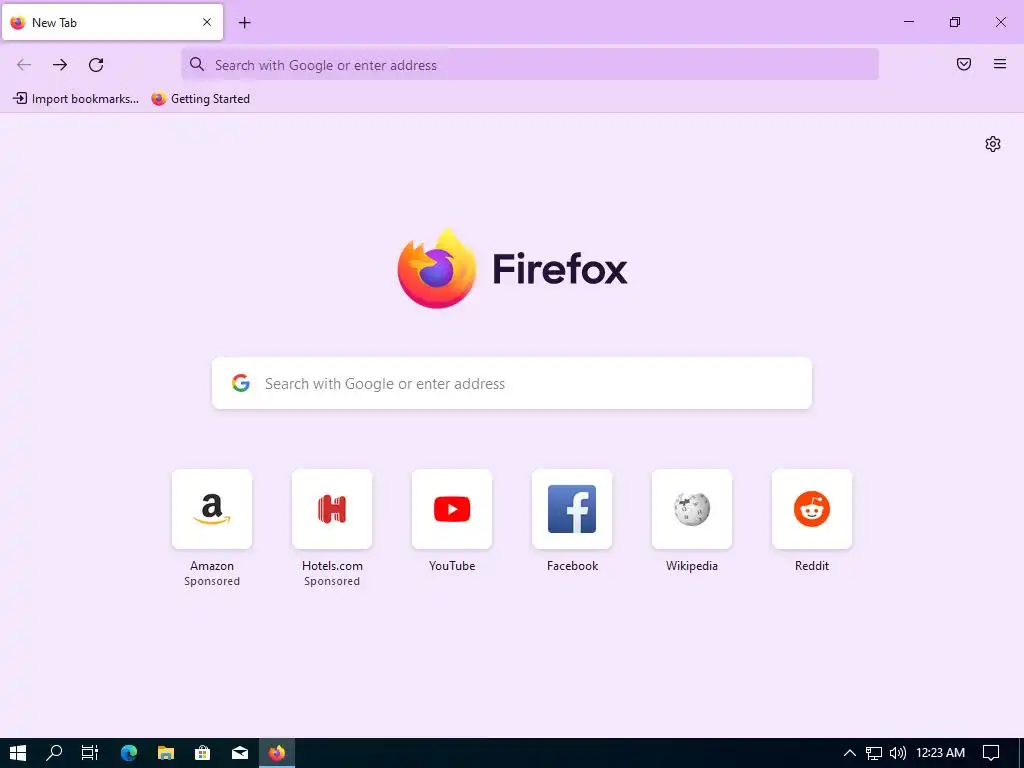Open Task View on taskbar
This screenshot has width=1024, height=768.
pos(90,753)
